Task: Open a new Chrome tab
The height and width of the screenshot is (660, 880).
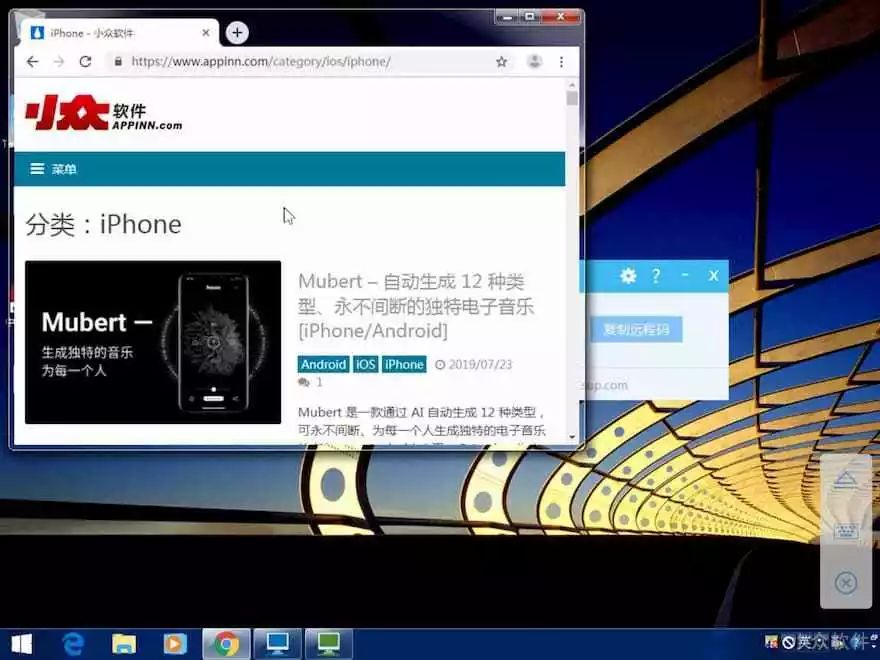Action: 237,33
